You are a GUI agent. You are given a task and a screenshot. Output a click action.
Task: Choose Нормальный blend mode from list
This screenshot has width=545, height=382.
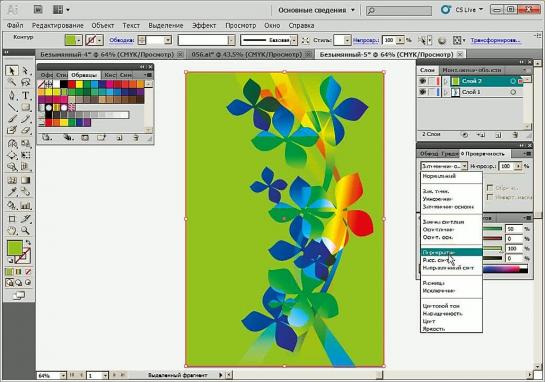click(x=439, y=176)
